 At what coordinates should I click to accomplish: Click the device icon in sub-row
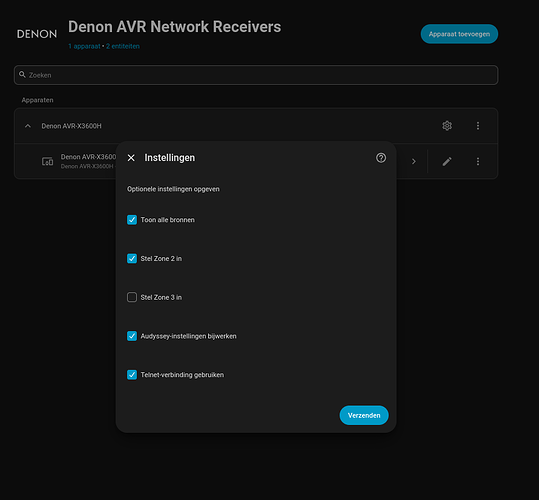[x=47, y=161]
